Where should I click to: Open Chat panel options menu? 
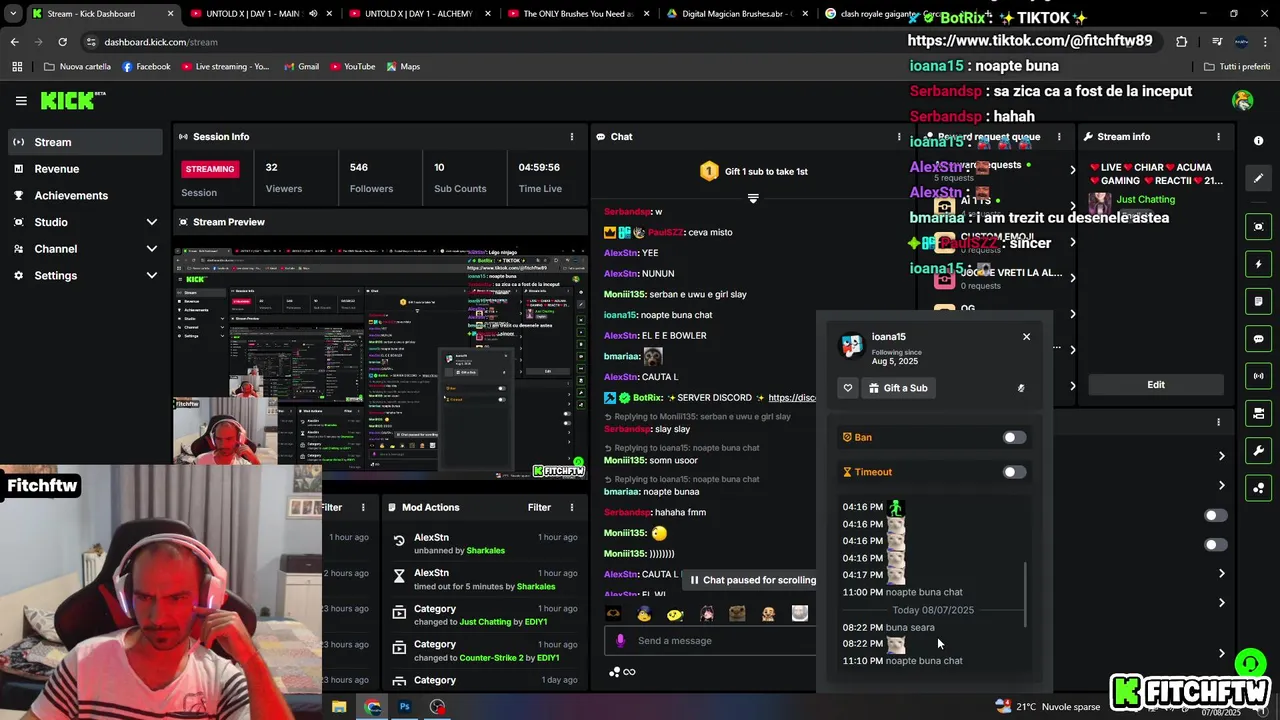point(899,136)
